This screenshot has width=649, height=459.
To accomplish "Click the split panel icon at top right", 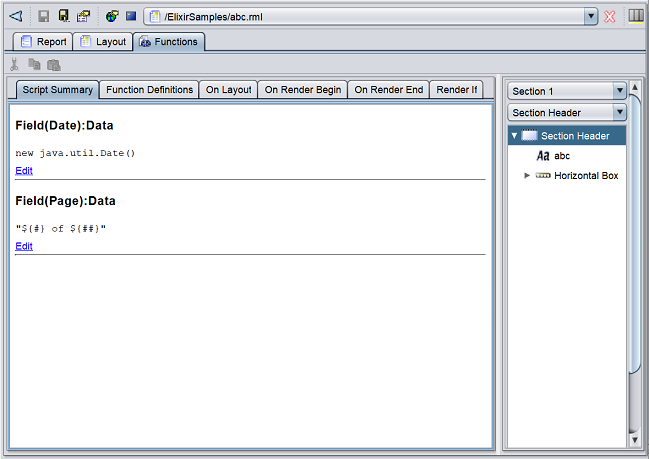I will pyautogui.click(x=636, y=16).
